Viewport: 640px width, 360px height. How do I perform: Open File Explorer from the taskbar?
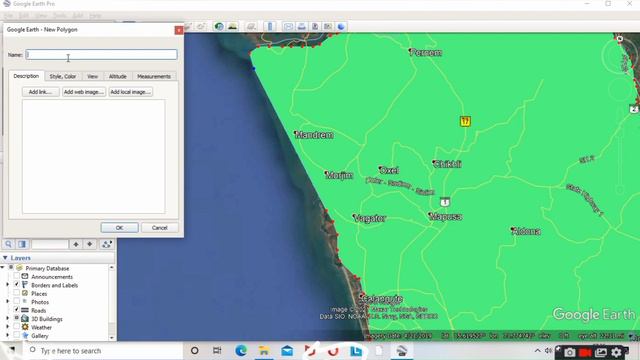[264, 351]
